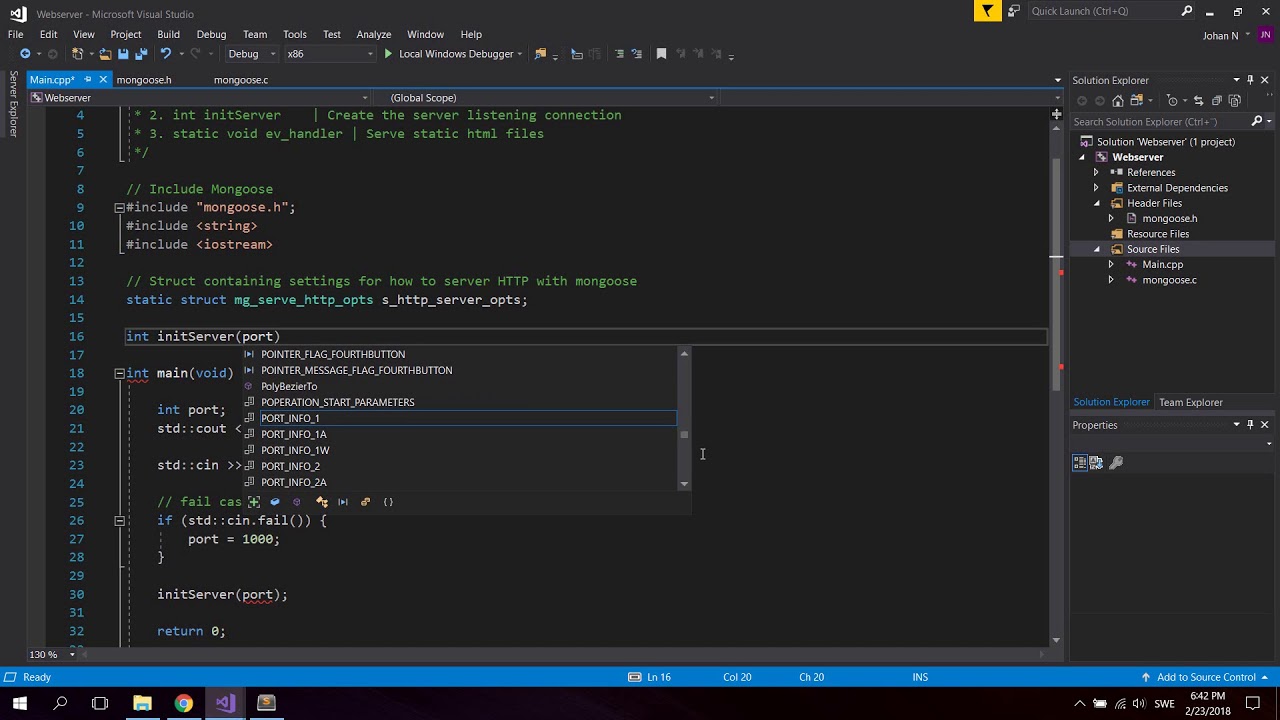Select PolyBezierTo from IntelliSense list
Screen dimensions: 1280x720
[x=289, y=386]
